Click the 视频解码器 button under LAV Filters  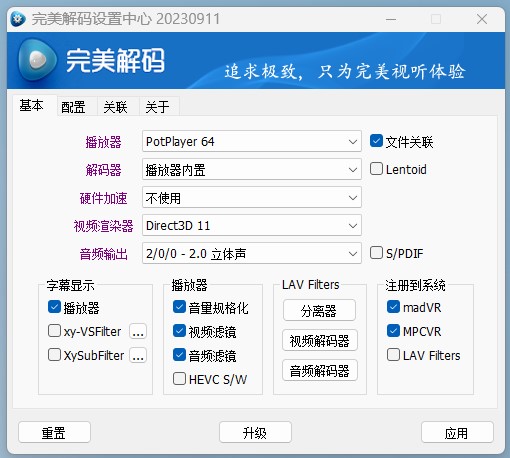pos(320,341)
